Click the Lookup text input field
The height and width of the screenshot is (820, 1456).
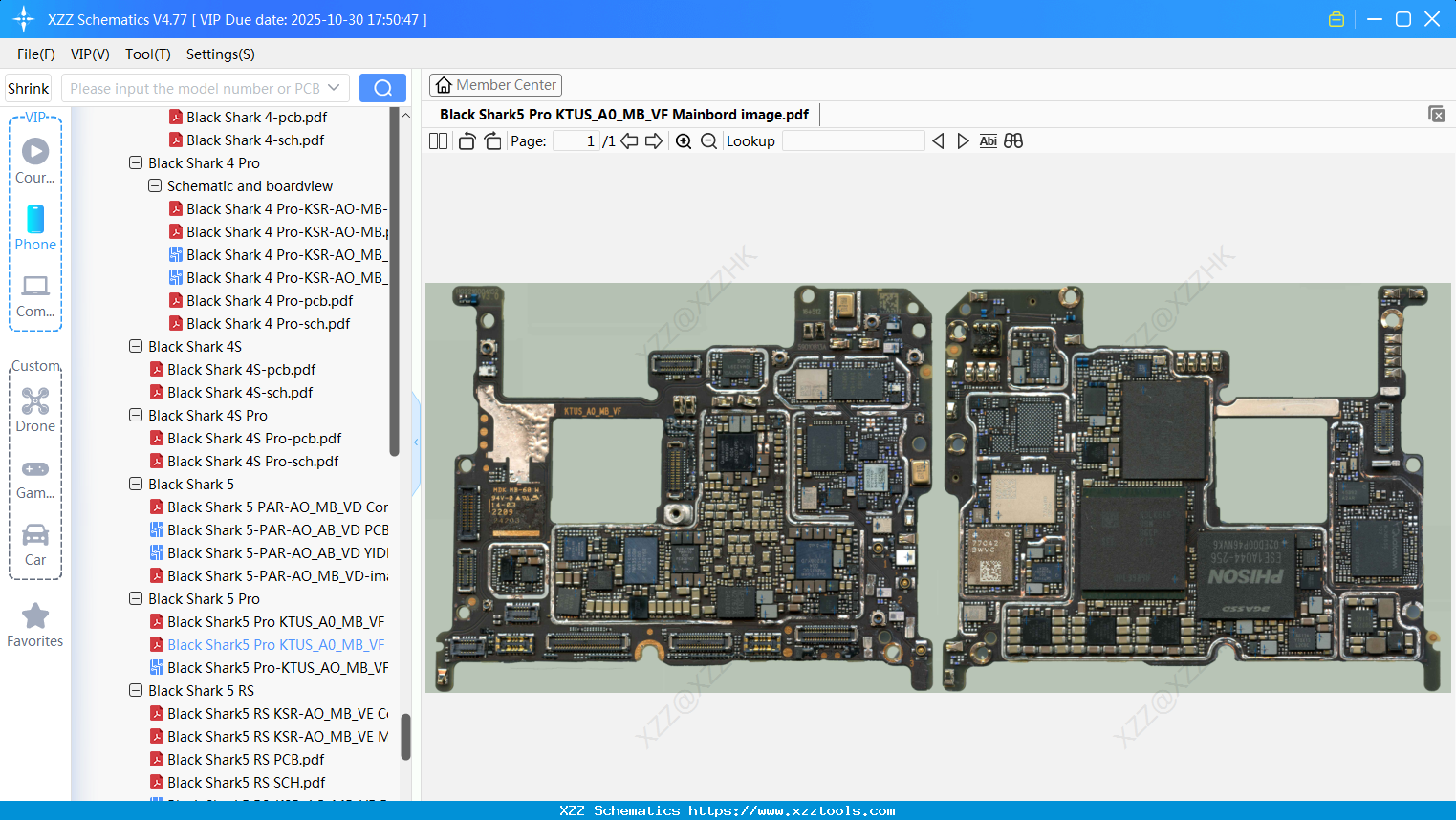[853, 141]
